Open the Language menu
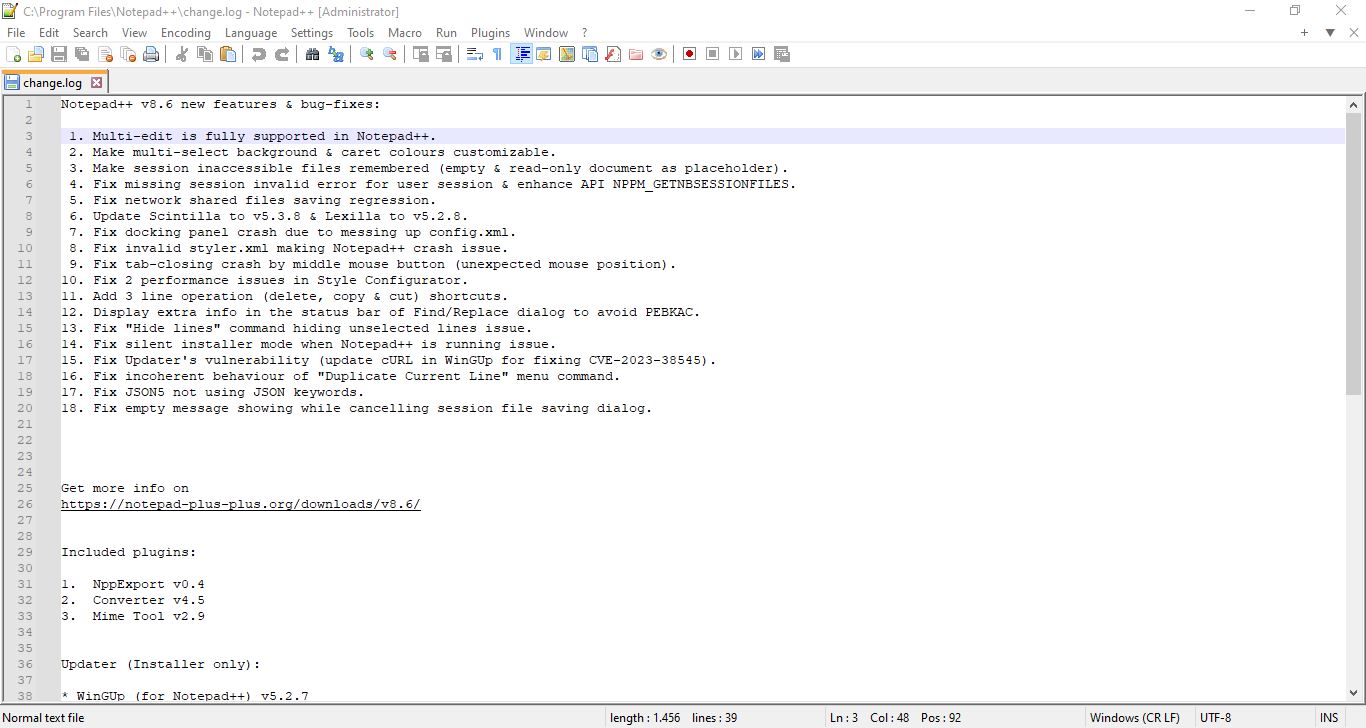 (x=251, y=33)
